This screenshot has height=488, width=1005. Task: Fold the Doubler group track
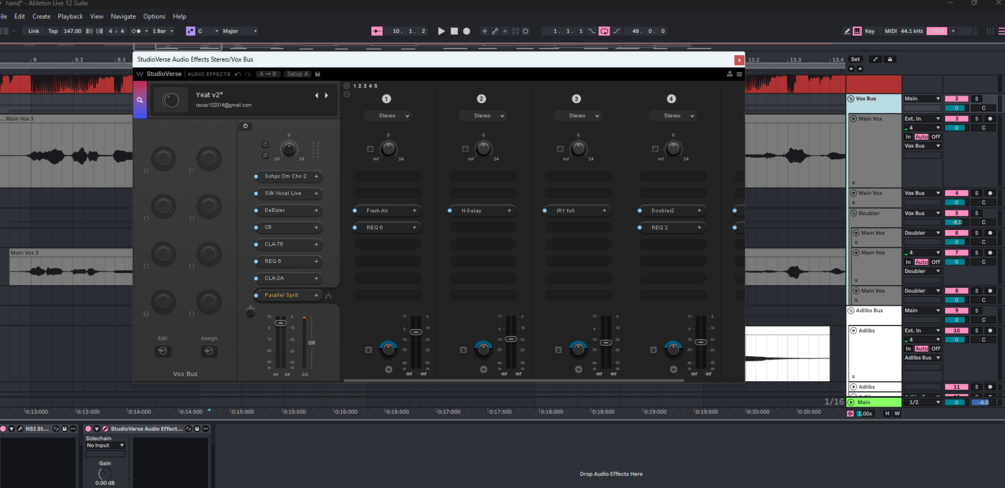coord(854,213)
